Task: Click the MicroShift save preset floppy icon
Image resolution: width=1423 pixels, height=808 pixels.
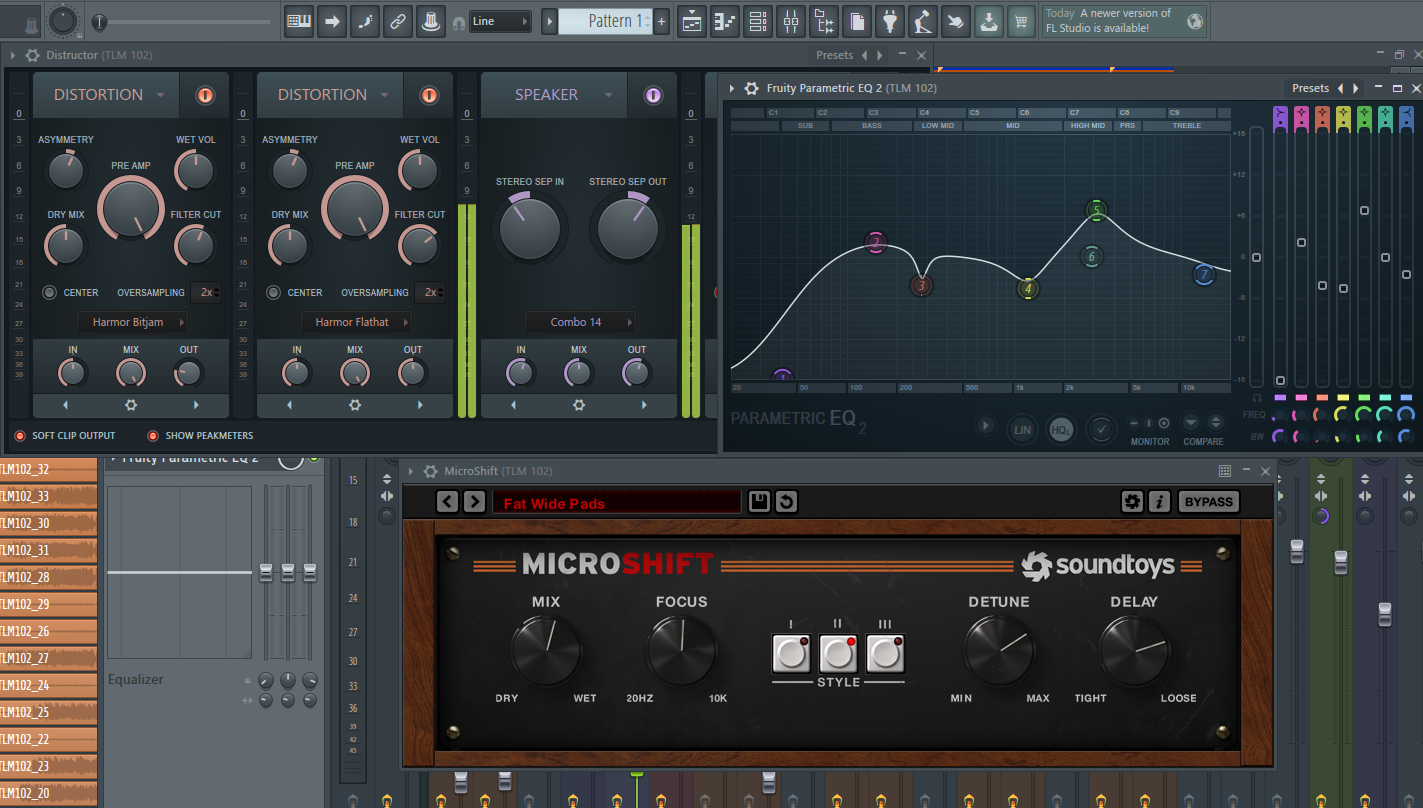Action: tap(759, 502)
